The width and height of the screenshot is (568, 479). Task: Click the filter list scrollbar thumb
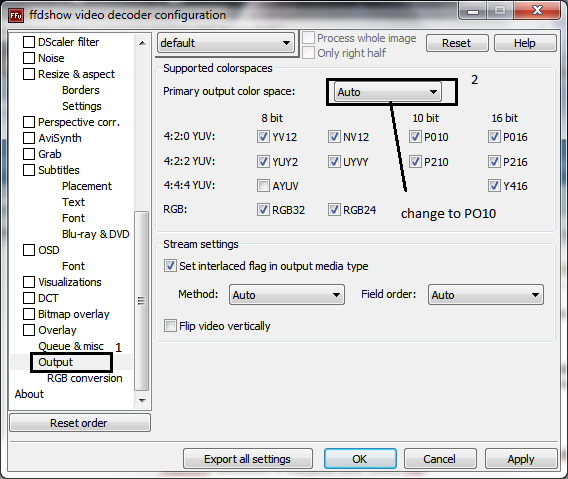142,301
